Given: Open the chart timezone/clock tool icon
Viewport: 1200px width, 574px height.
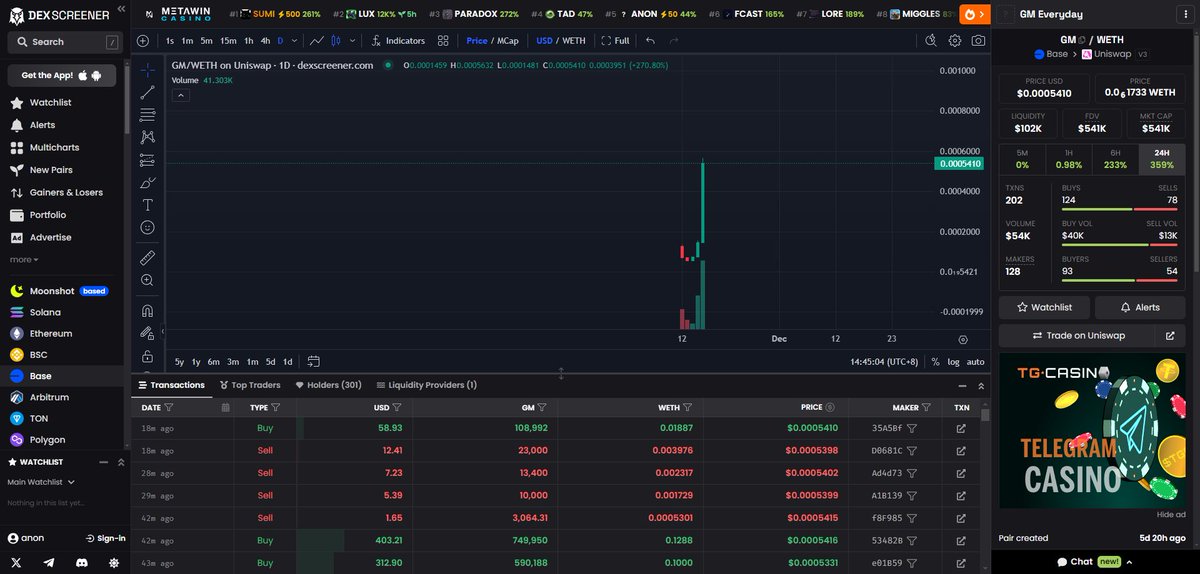Looking at the screenshot, I should coord(931,41).
